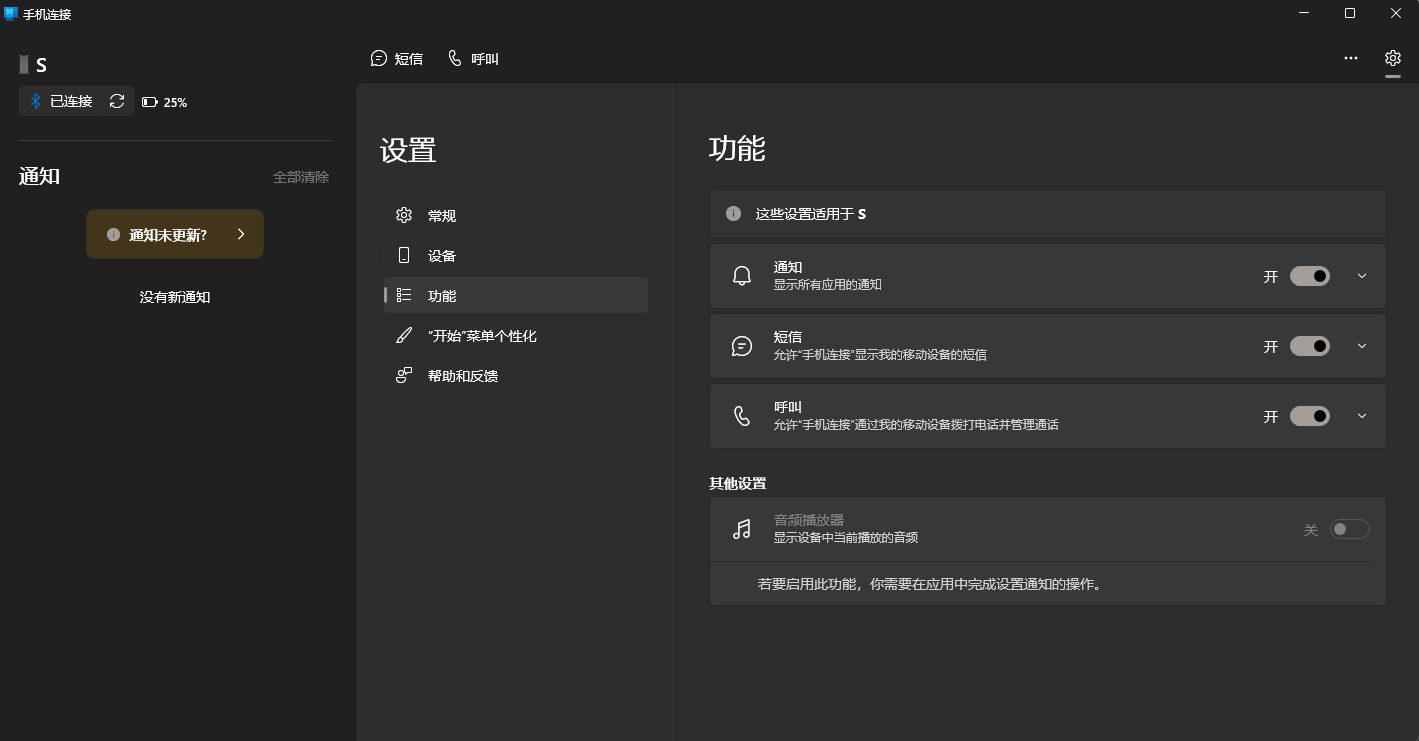Click the music note icon for 音频播放器
1419x741 pixels.
click(x=742, y=529)
